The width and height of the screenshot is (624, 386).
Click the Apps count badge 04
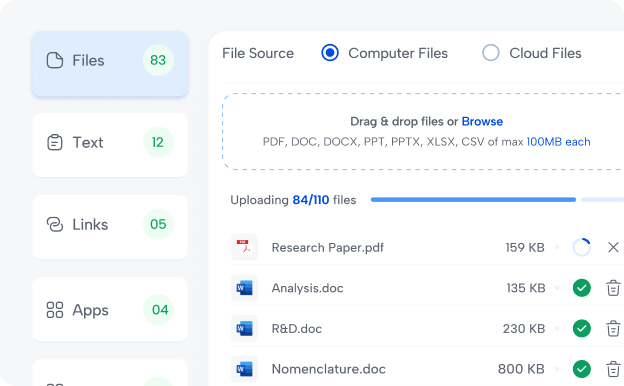tap(158, 310)
